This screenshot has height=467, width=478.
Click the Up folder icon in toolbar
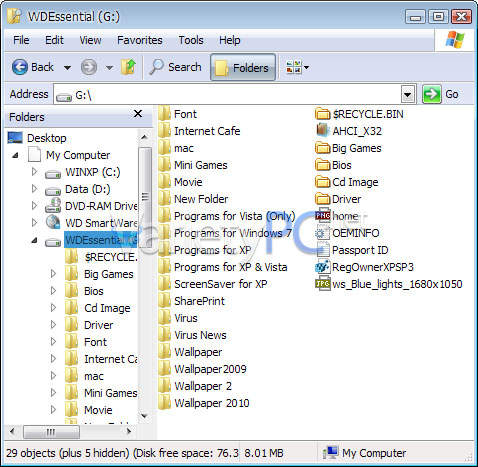click(x=129, y=67)
